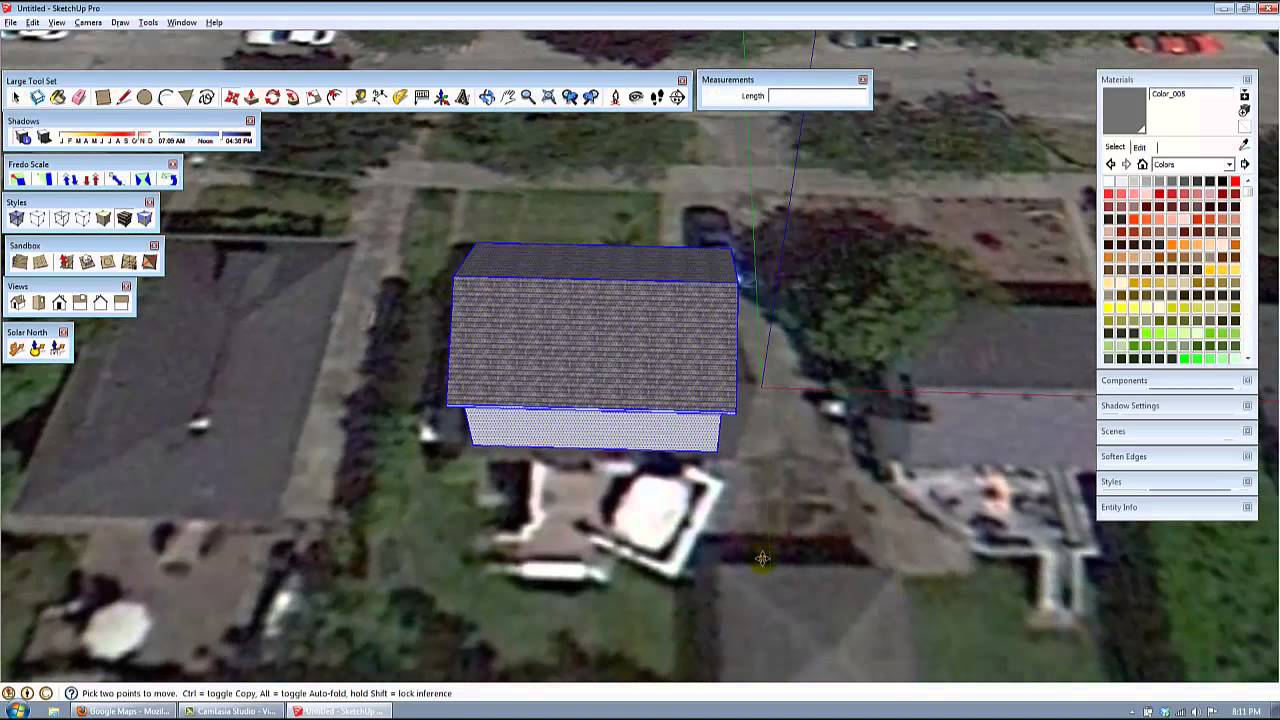Choose the Push/Pull tool
Image resolution: width=1280 pixels, height=720 pixels.
pos(252,97)
